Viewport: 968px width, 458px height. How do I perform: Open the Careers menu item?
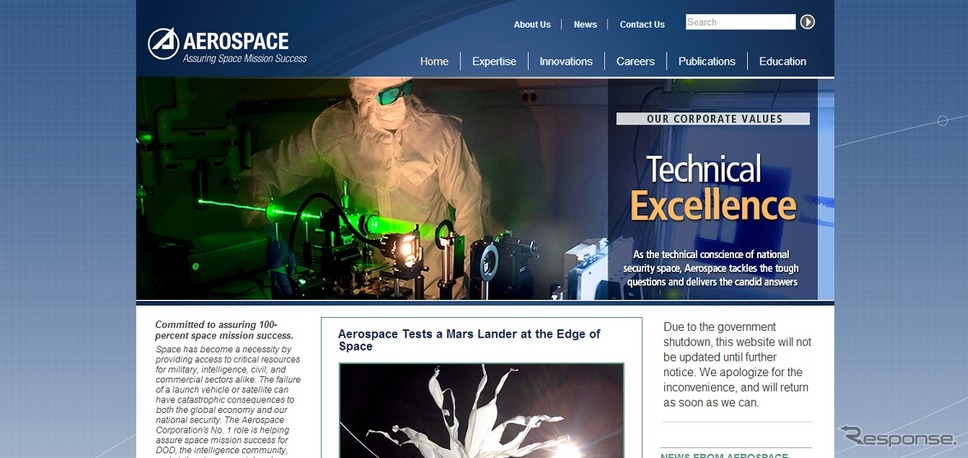[x=635, y=61]
